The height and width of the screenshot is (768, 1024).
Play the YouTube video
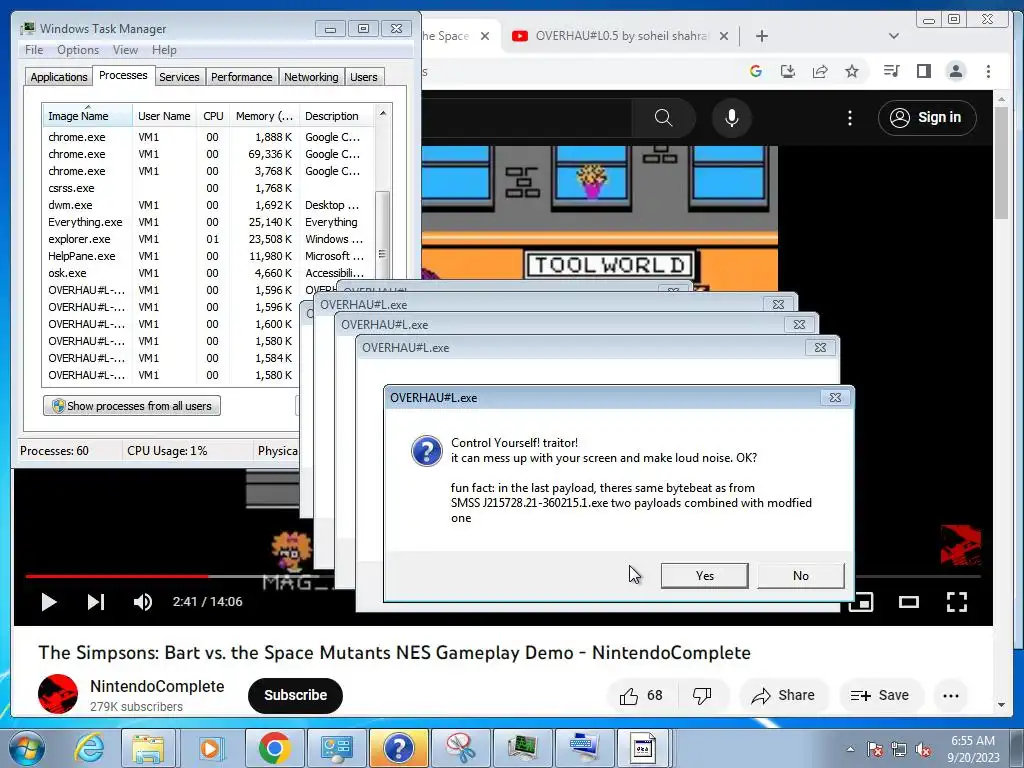48,601
